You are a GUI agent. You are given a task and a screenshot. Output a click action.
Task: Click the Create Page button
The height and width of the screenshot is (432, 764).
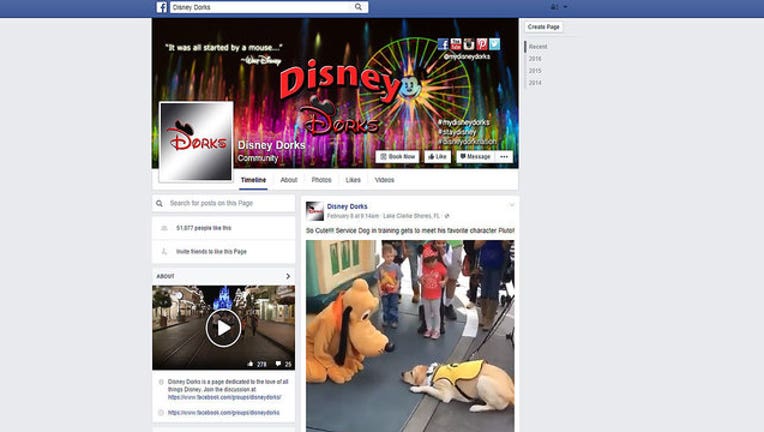543,27
